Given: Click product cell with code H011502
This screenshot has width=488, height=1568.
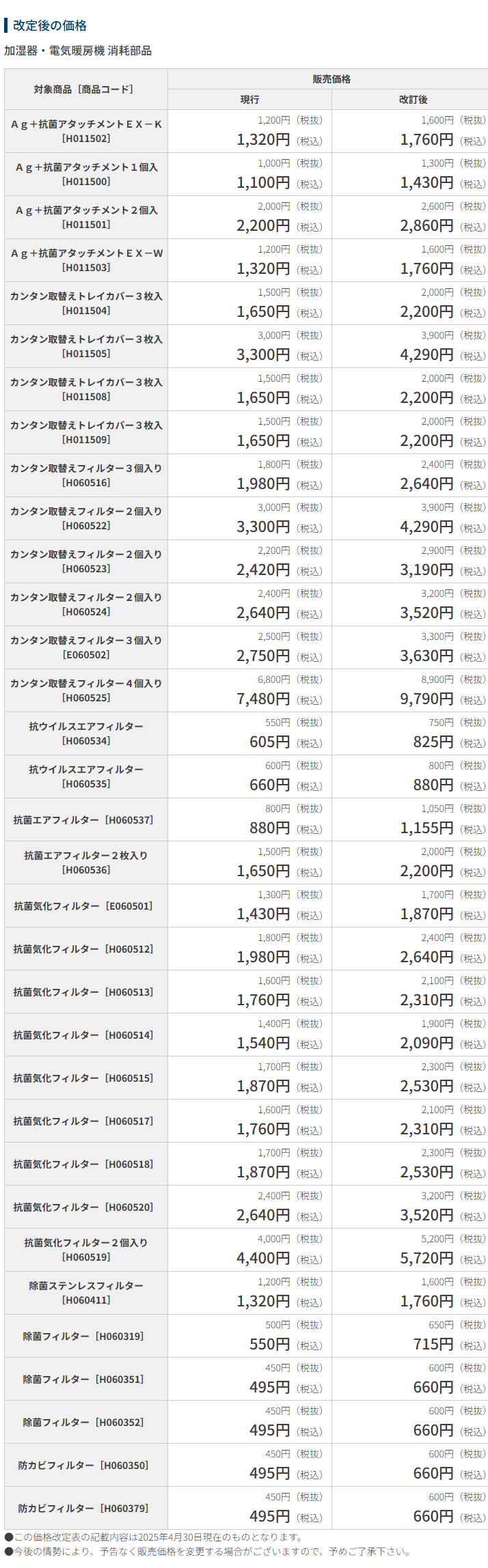Looking at the screenshot, I should pyautogui.click(x=86, y=131).
